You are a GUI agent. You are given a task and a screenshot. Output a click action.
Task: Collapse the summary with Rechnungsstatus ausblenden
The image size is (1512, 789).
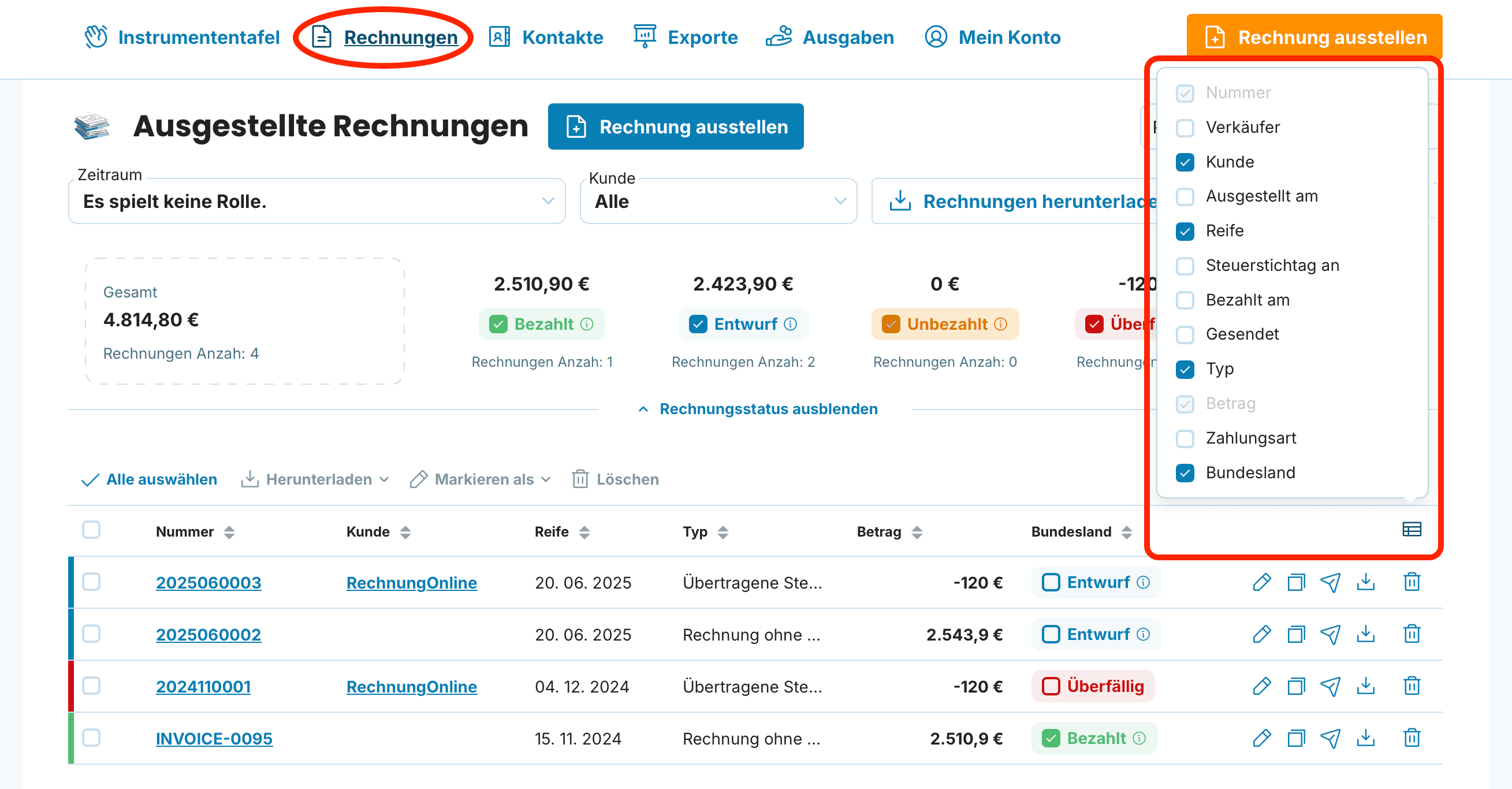click(x=758, y=409)
